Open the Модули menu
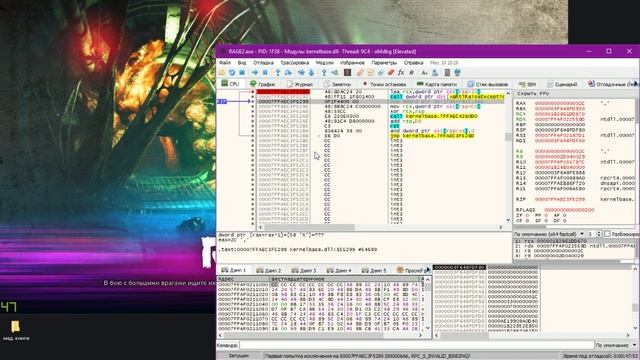The height and width of the screenshot is (360, 640). [x=324, y=63]
